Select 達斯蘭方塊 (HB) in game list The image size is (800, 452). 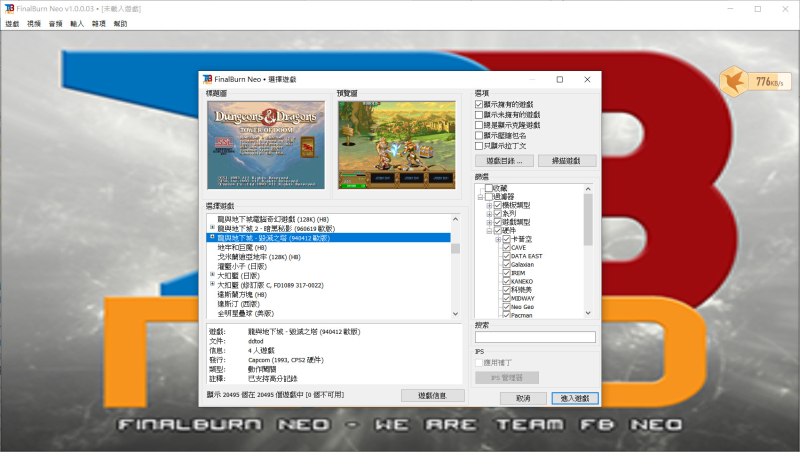[242, 295]
